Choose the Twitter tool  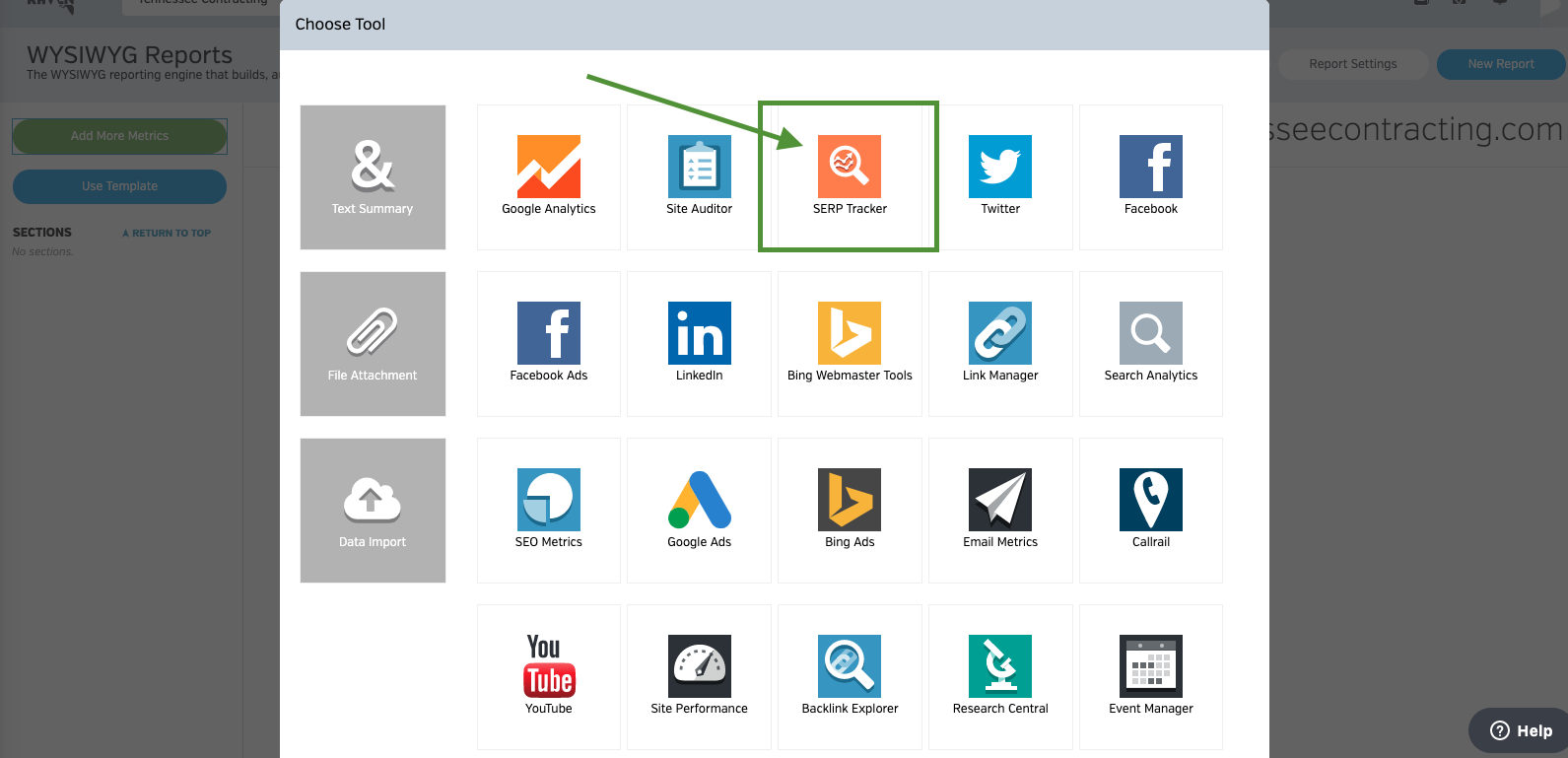click(1000, 177)
